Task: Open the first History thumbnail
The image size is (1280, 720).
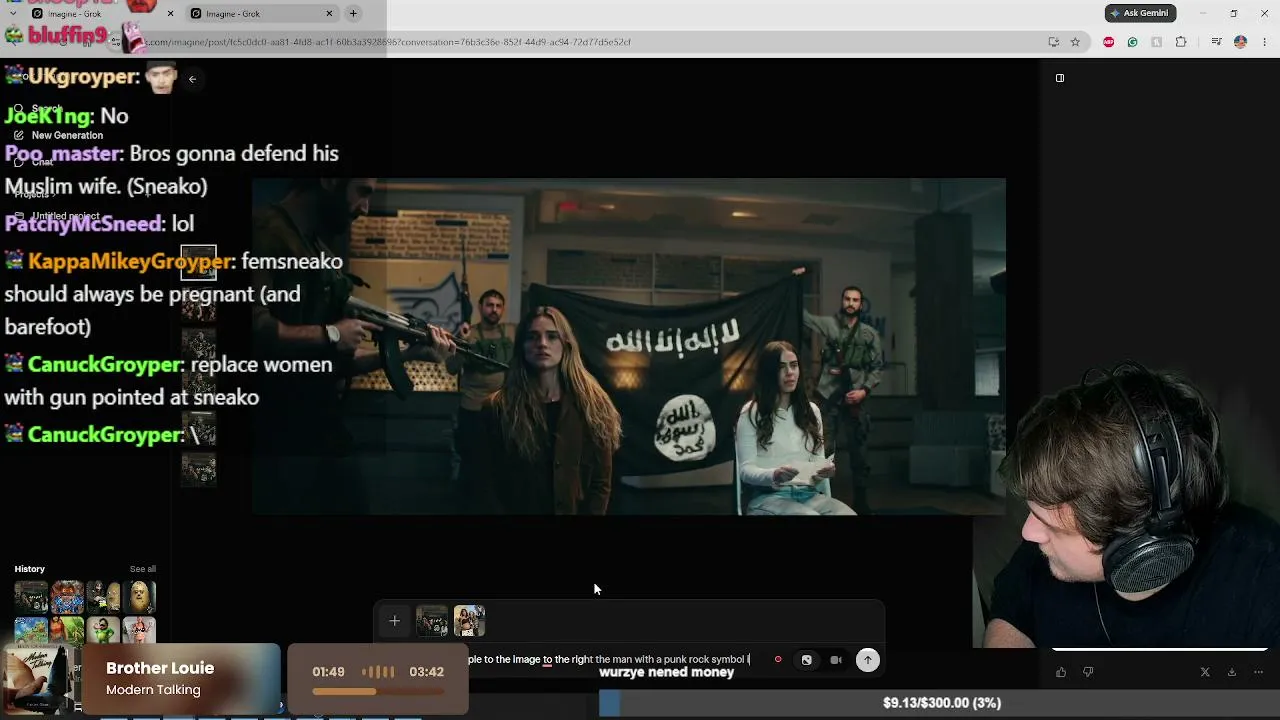Action: click(x=31, y=597)
